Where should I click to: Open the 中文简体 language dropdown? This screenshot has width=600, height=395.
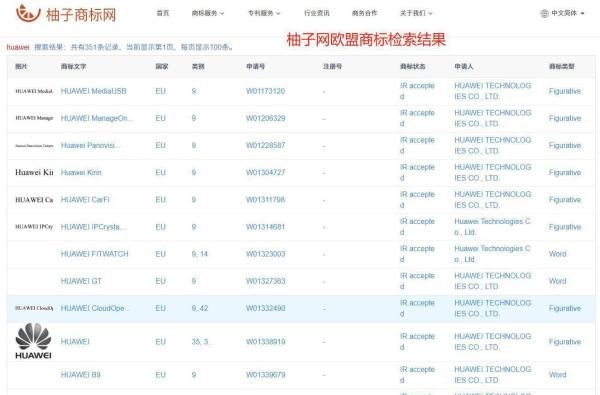click(x=568, y=13)
